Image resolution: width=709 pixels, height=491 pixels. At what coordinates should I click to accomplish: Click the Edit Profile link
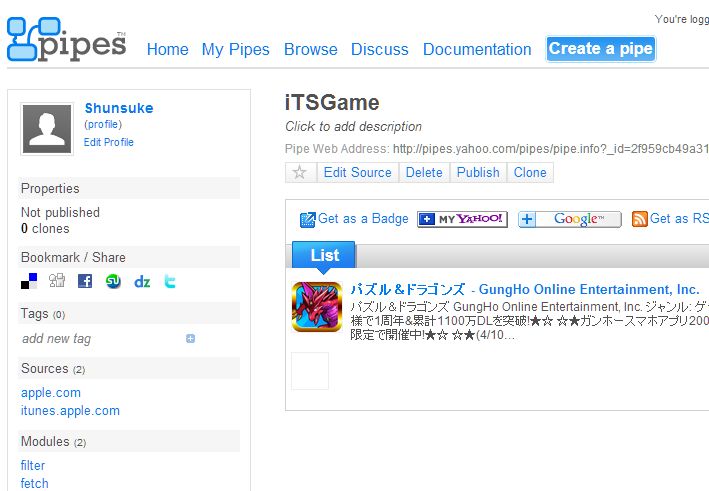(x=109, y=142)
